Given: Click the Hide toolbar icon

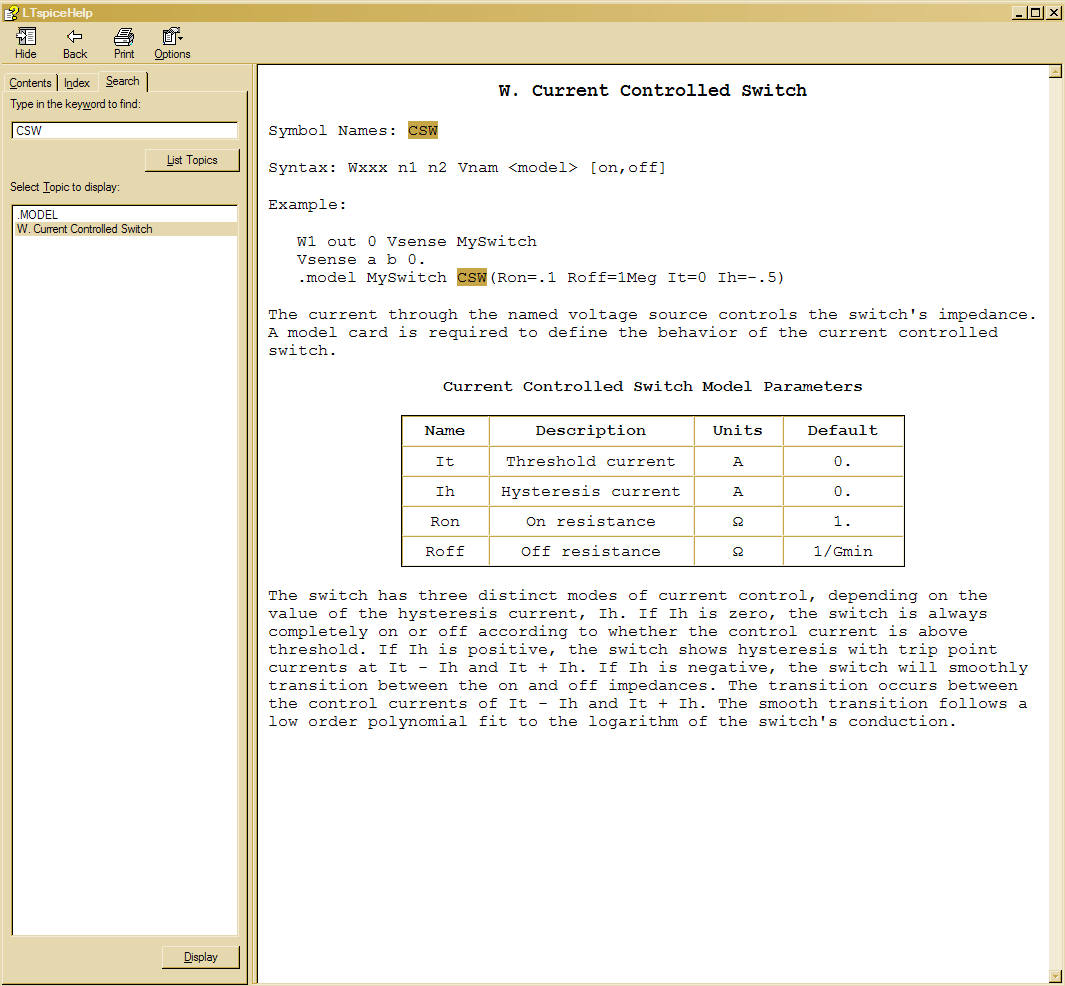Looking at the screenshot, I should click(x=26, y=43).
